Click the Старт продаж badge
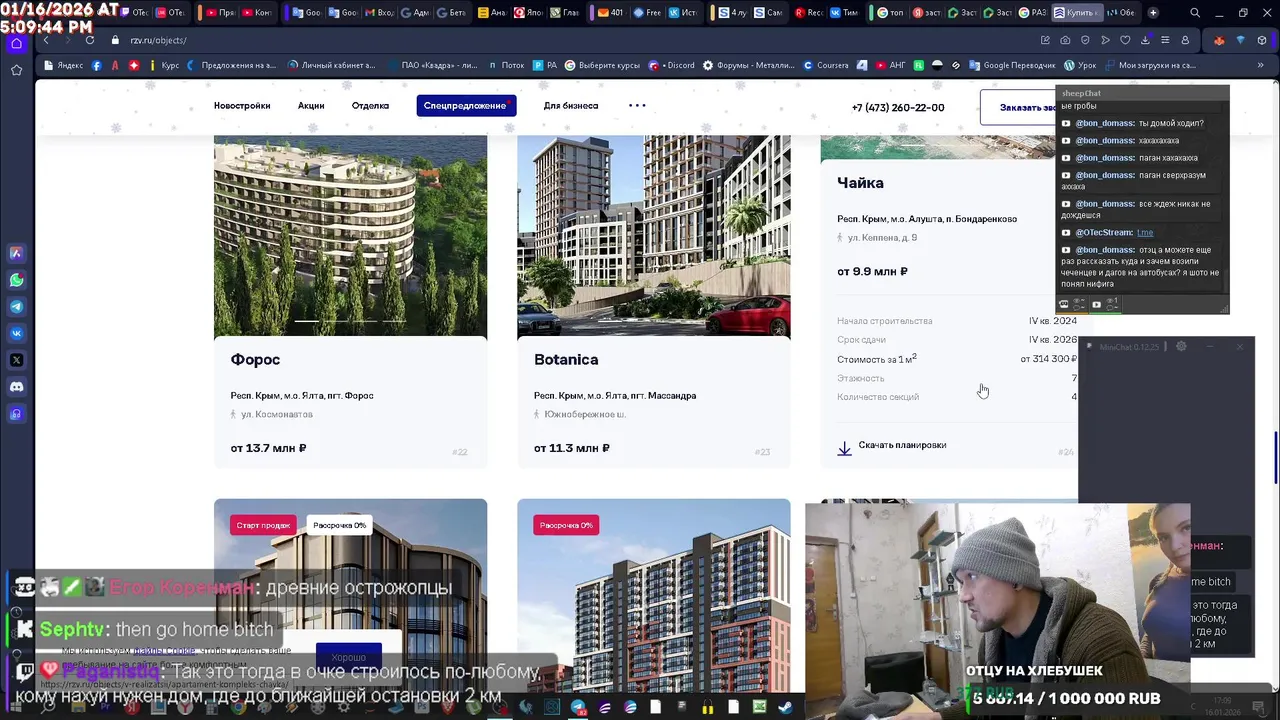Viewport: 1280px width, 720px height. [263, 525]
